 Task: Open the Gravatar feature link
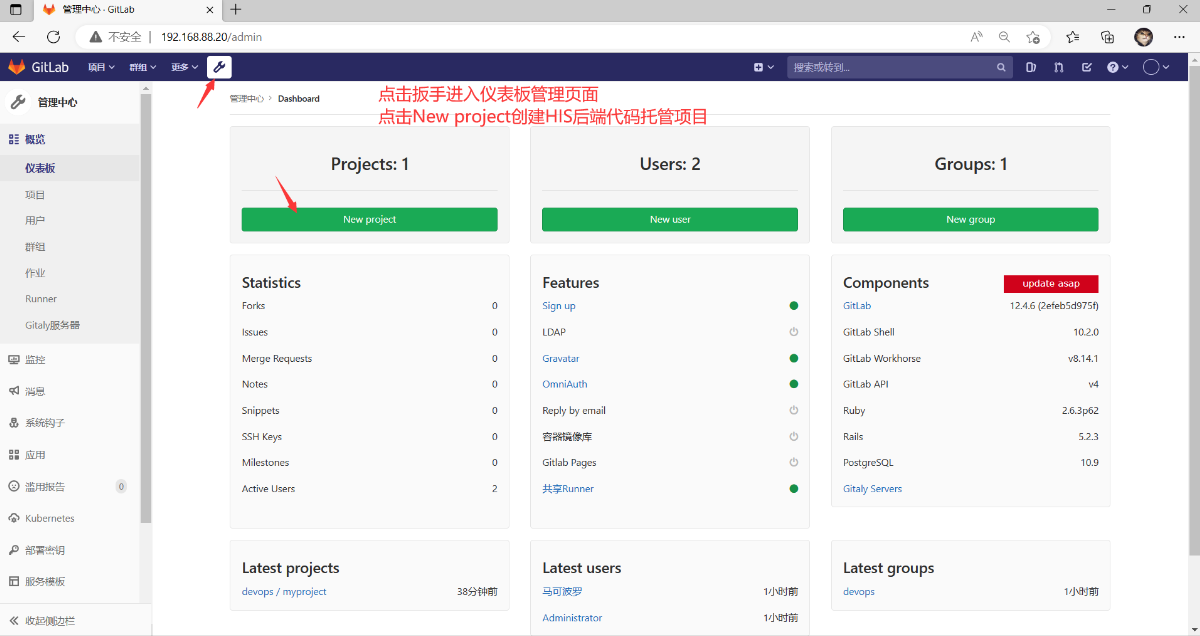point(561,358)
